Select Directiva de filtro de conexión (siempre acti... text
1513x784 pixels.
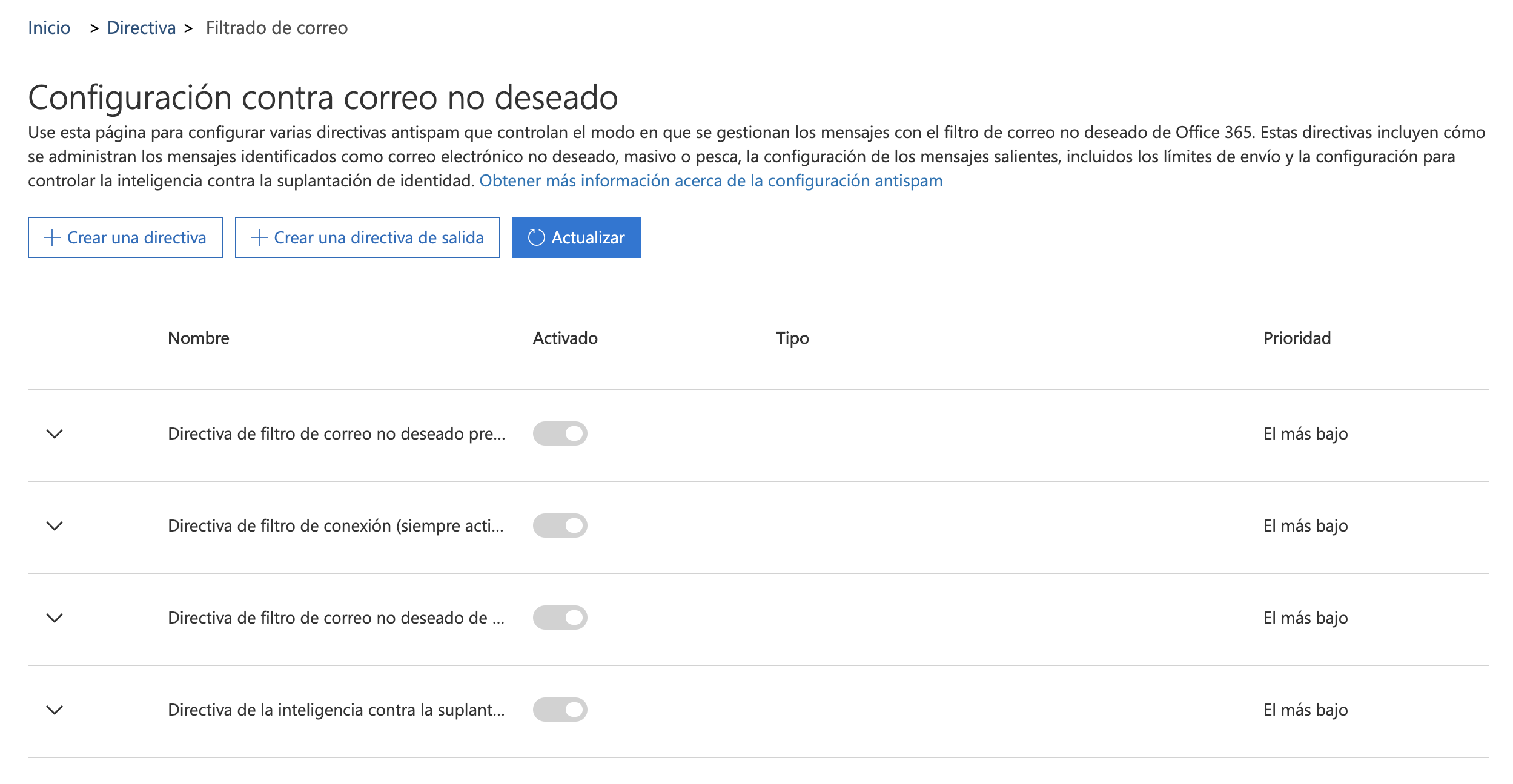coord(336,525)
